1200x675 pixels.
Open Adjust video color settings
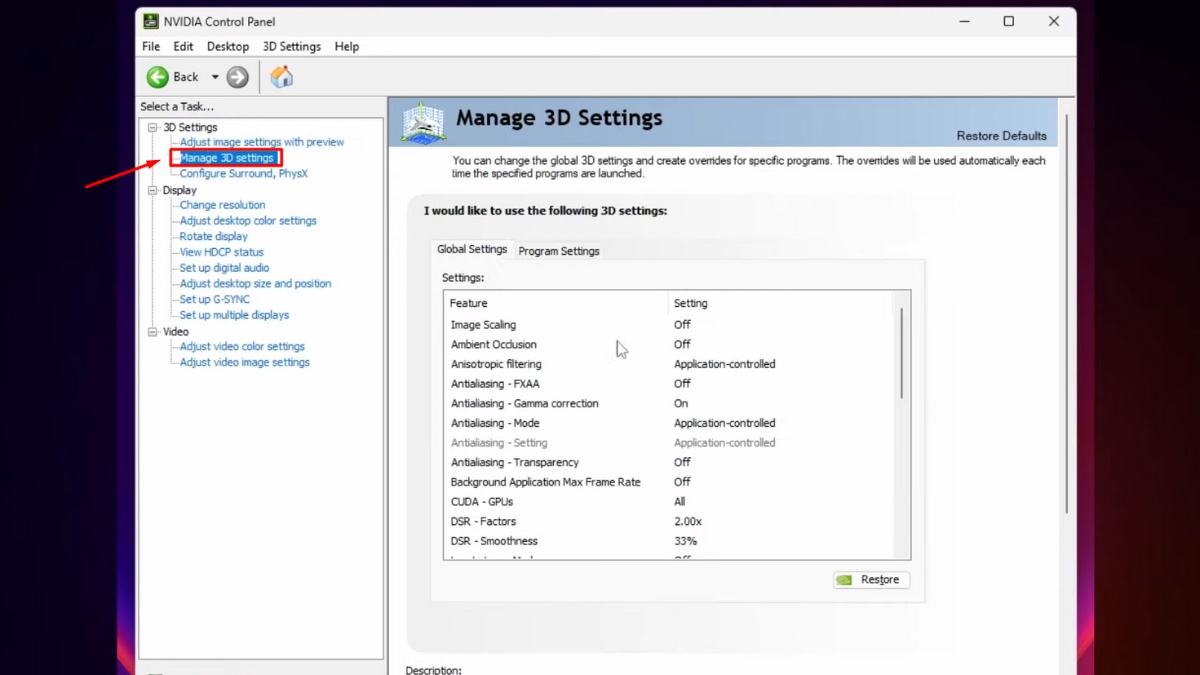click(x=242, y=346)
